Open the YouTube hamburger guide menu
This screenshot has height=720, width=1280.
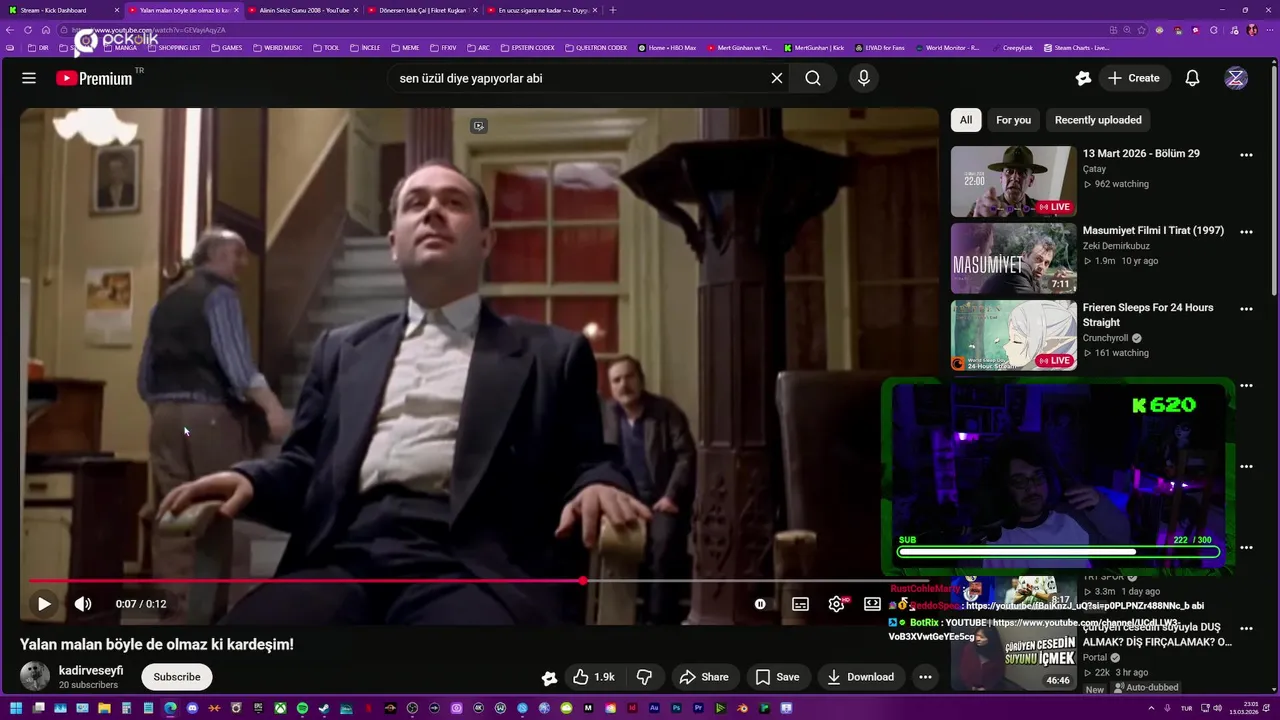click(x=29, y=78)
